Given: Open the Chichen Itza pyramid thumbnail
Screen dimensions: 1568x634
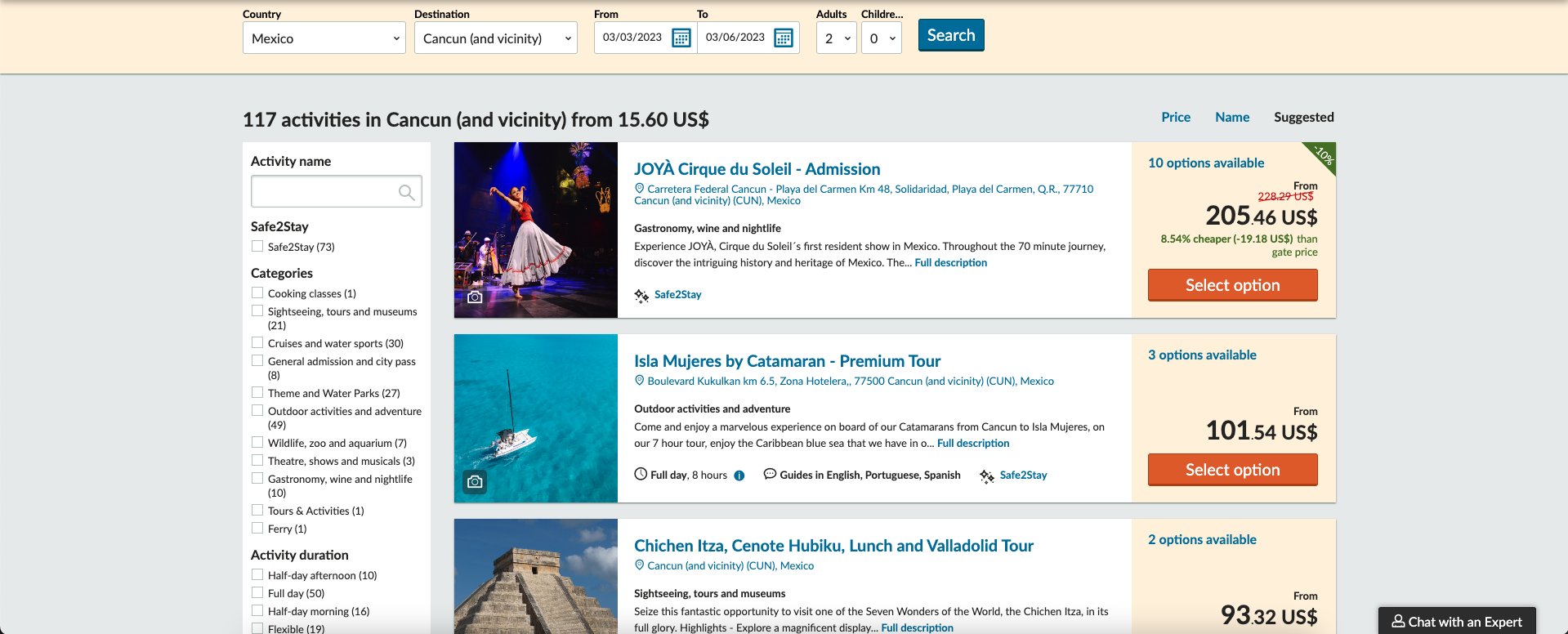Looking at the screenshot, I should pos(536,576).
